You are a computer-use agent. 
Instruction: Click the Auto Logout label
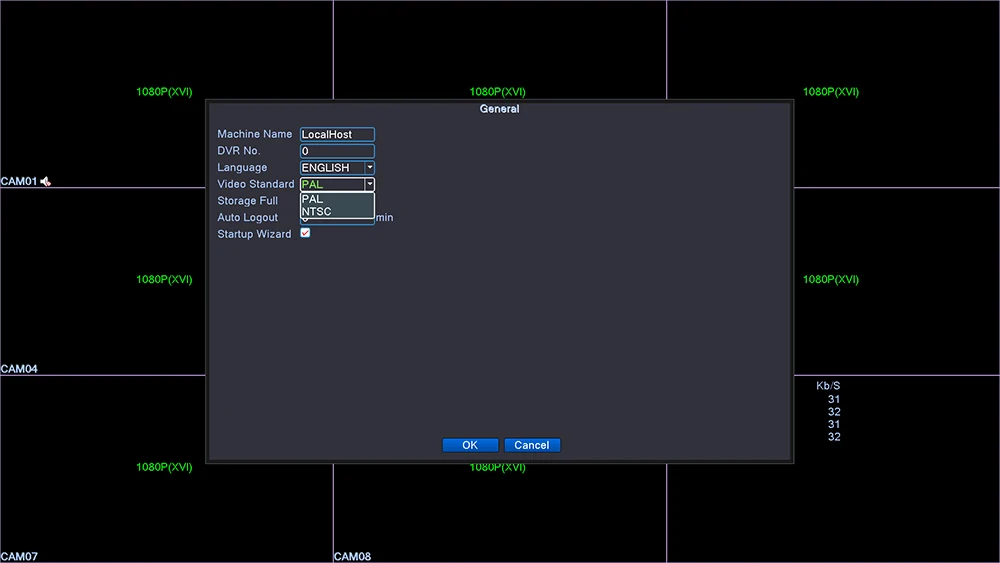click(247, 217)
